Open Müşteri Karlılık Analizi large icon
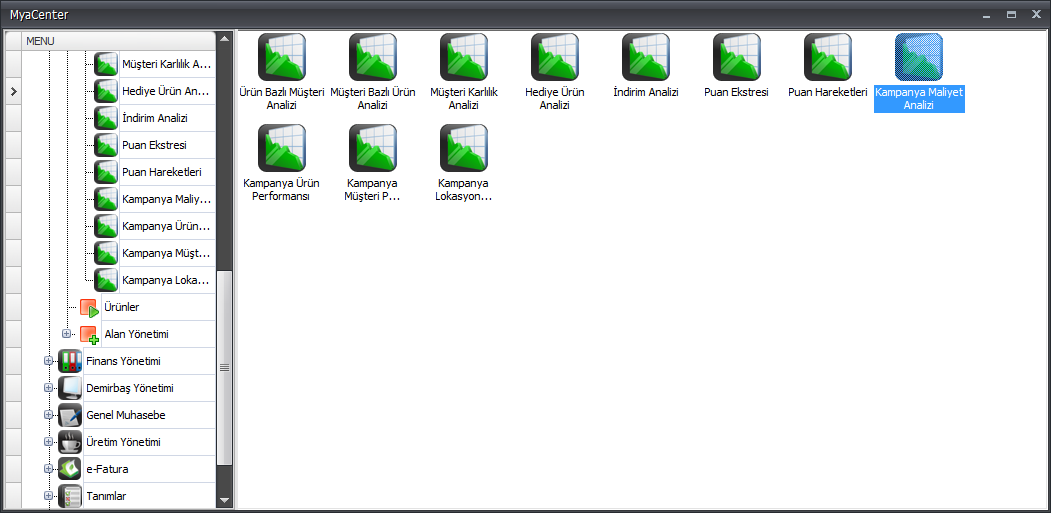 click(465, 57)
